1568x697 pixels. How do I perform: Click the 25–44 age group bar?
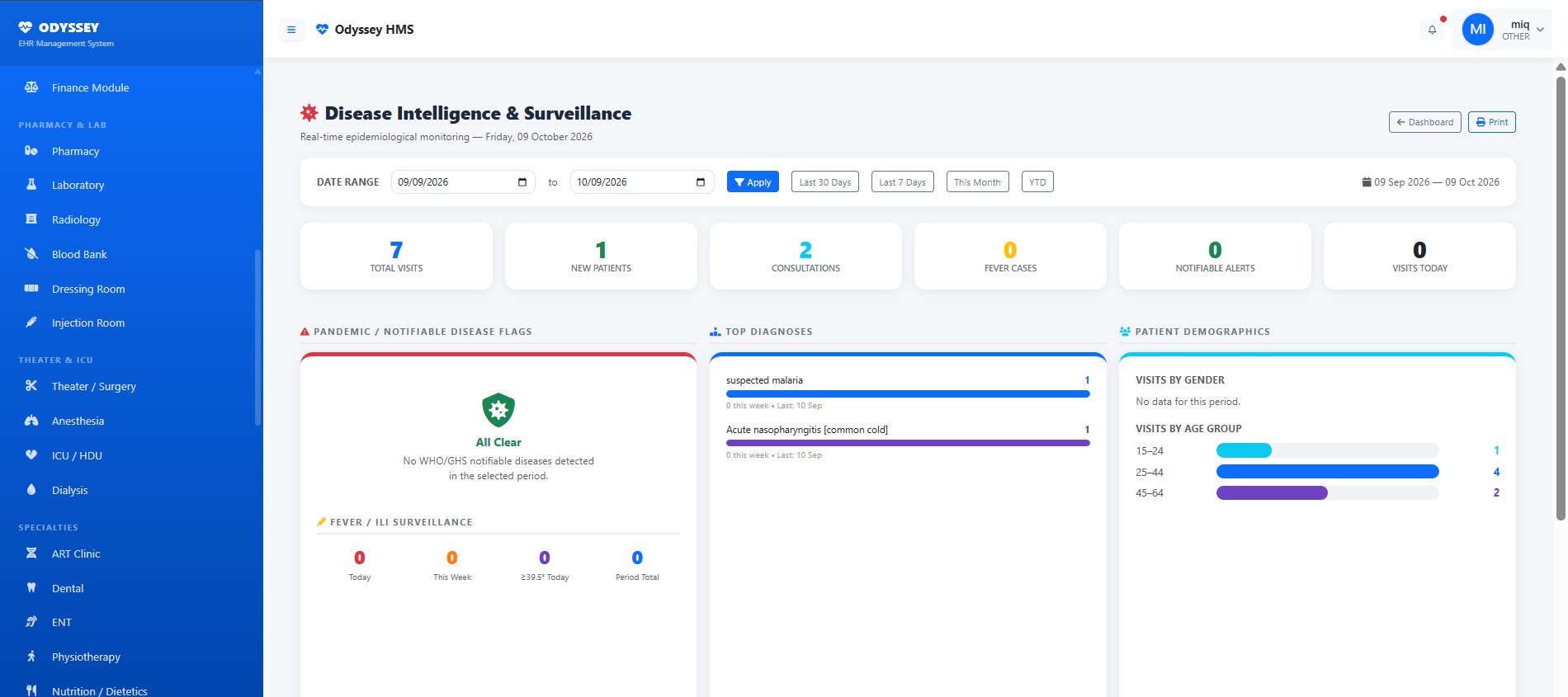pyautogui.click(x=1327, y=472)
